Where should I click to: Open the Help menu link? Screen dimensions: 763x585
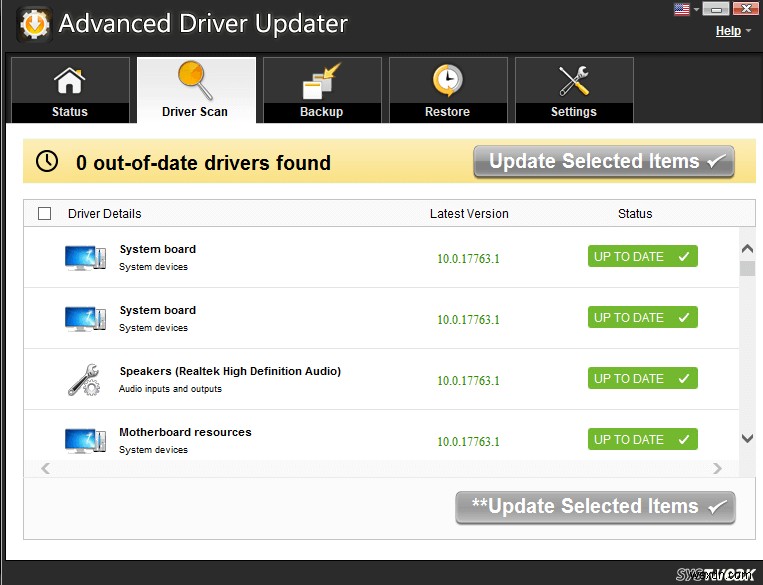(728, 31)
